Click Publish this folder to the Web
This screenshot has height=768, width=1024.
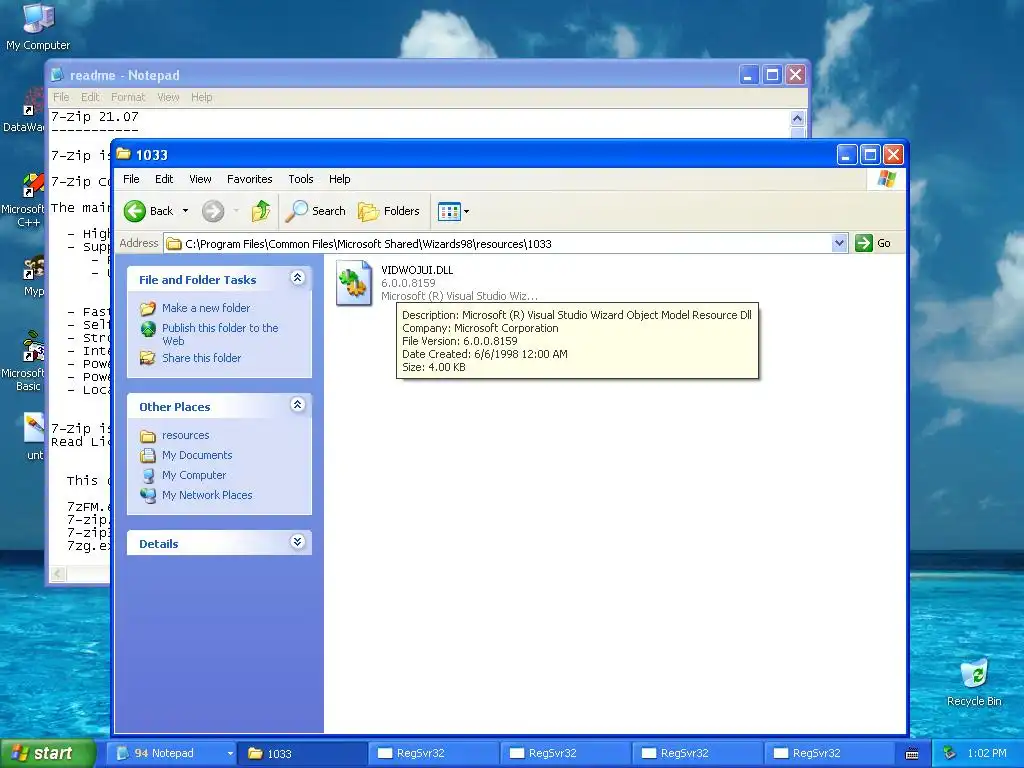tap(220, 334)
